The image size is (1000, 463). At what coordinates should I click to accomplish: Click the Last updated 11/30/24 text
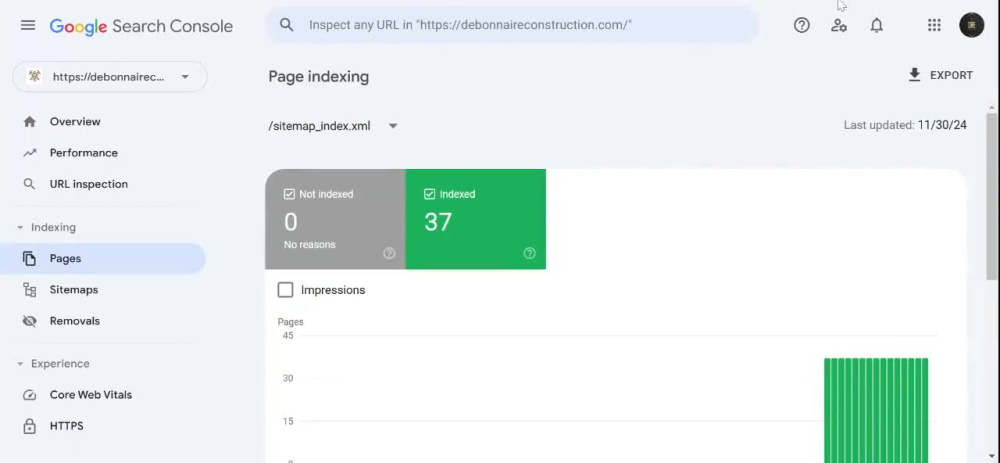[905, 126]
